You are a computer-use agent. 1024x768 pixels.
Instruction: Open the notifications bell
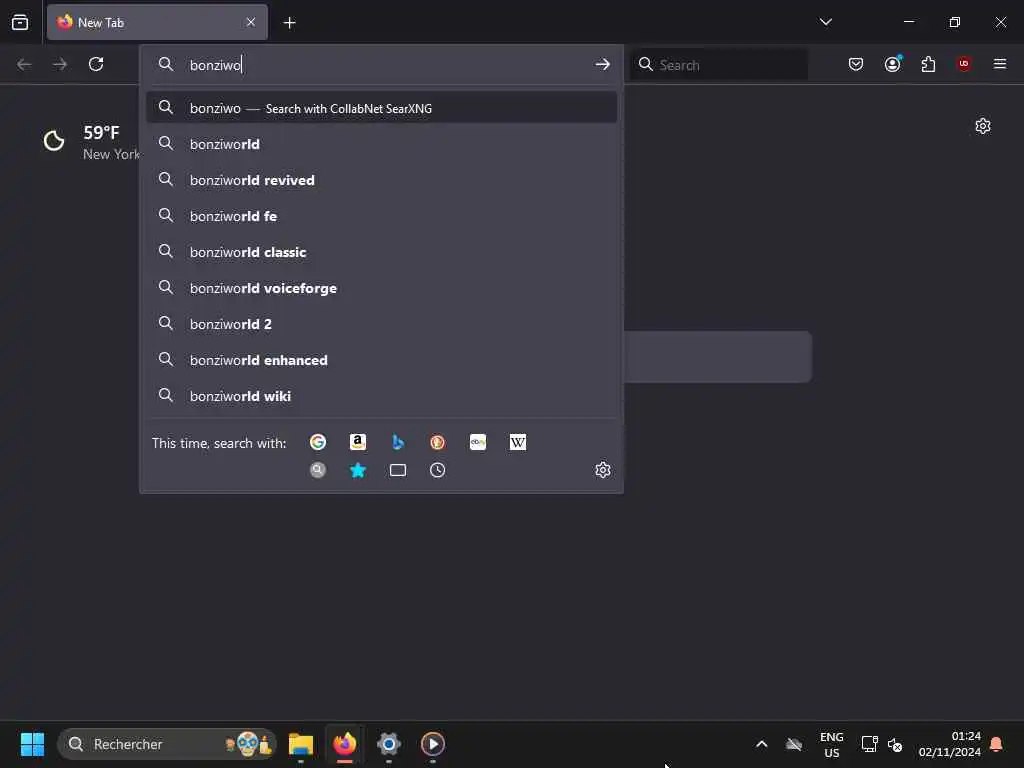pos(997,744)
